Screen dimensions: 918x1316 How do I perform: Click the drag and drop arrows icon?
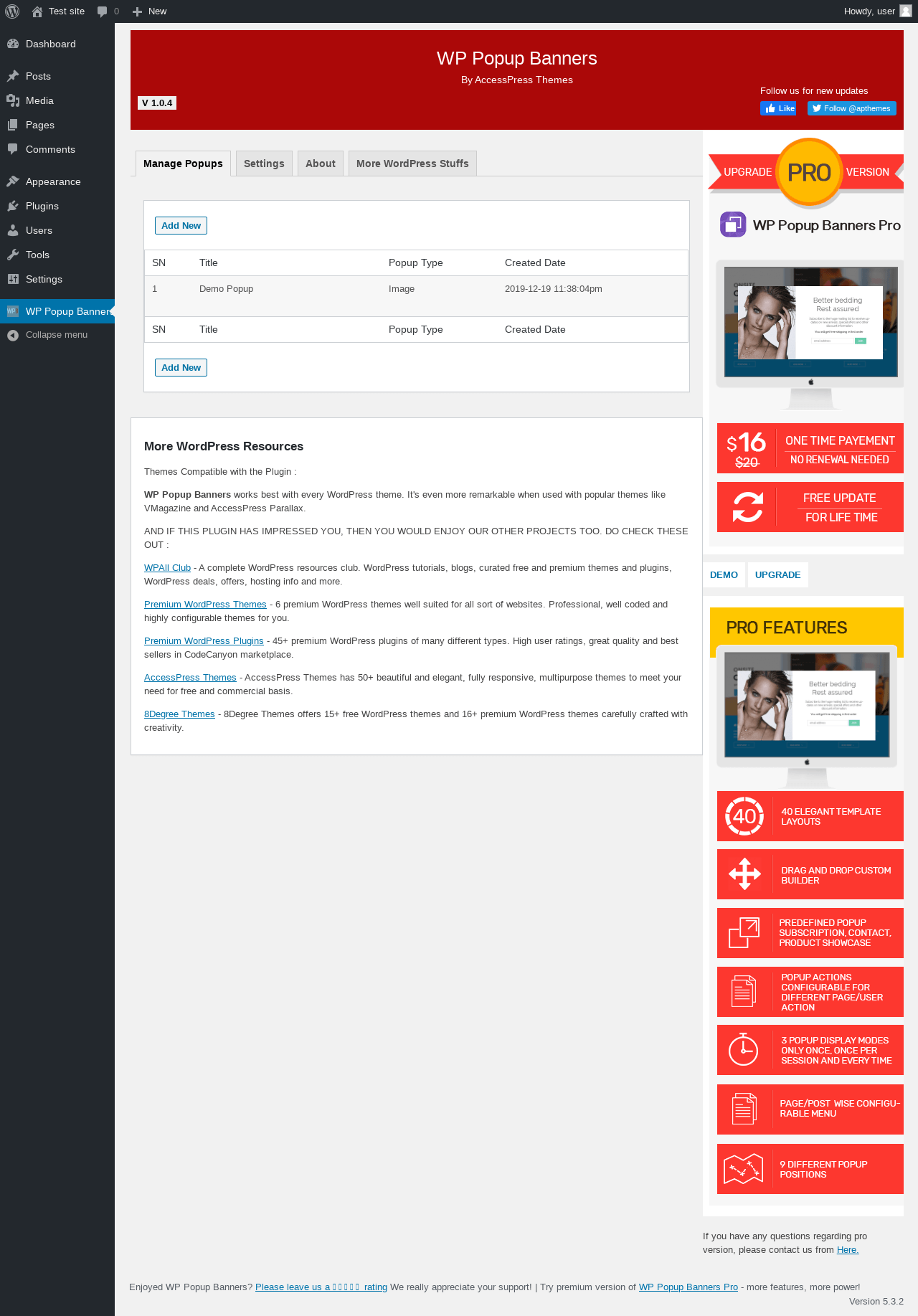(744, 874)
